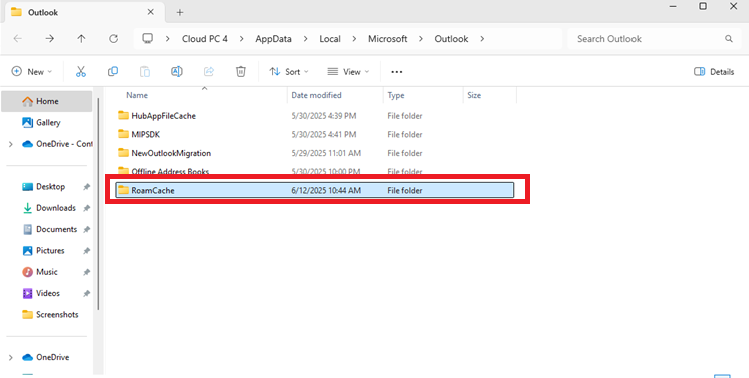Navigate to Local breadcrumb
749x378 pixels.
pos(330,39)
